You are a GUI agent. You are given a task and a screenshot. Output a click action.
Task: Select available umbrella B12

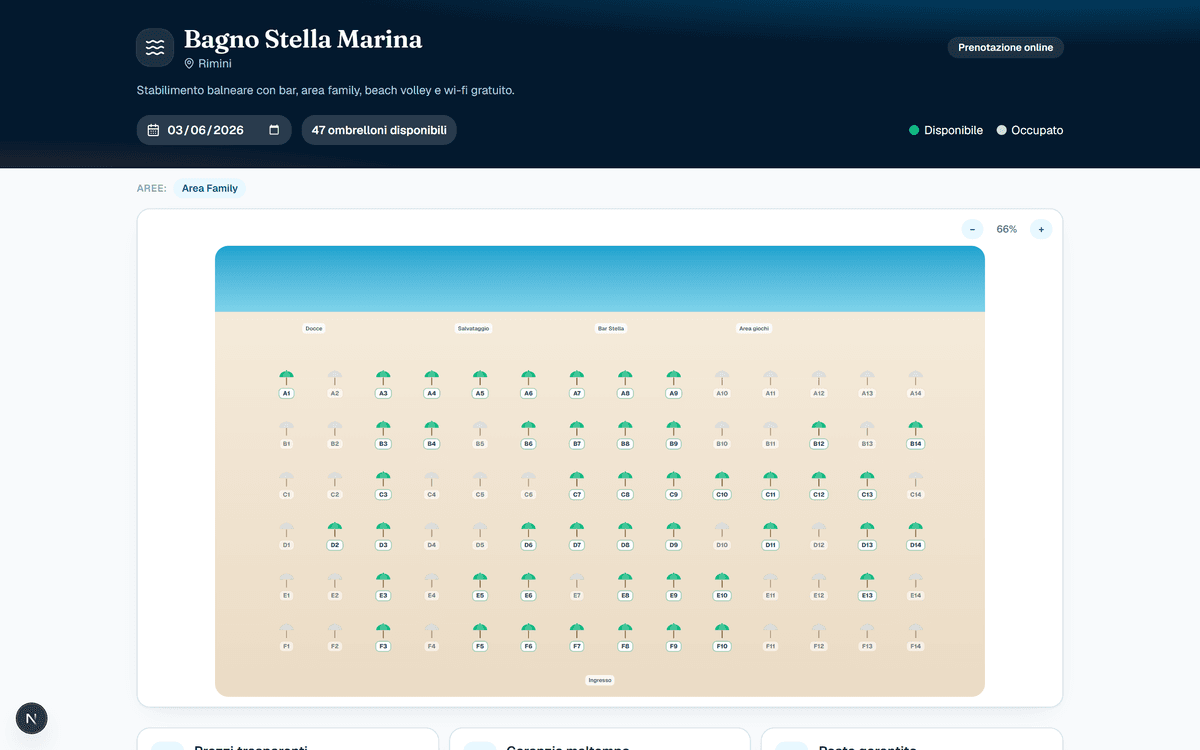(x=819, y=434)
